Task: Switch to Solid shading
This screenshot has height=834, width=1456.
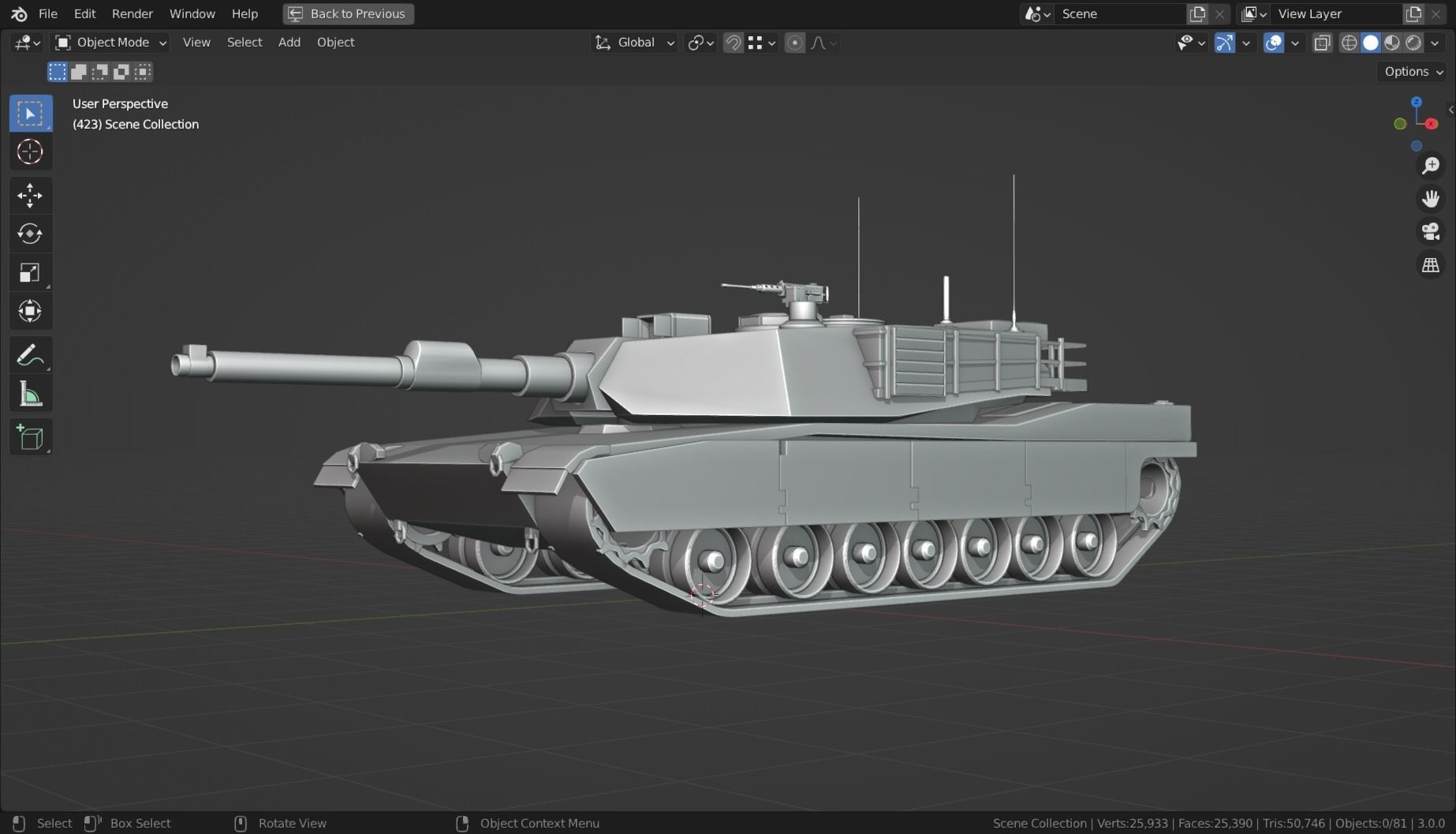Action: click(1371, 43)
